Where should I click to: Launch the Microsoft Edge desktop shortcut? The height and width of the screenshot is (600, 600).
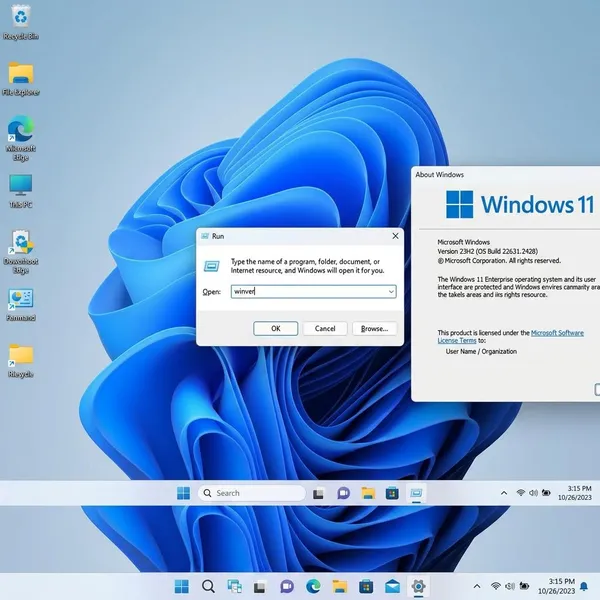tap(21, 139)
